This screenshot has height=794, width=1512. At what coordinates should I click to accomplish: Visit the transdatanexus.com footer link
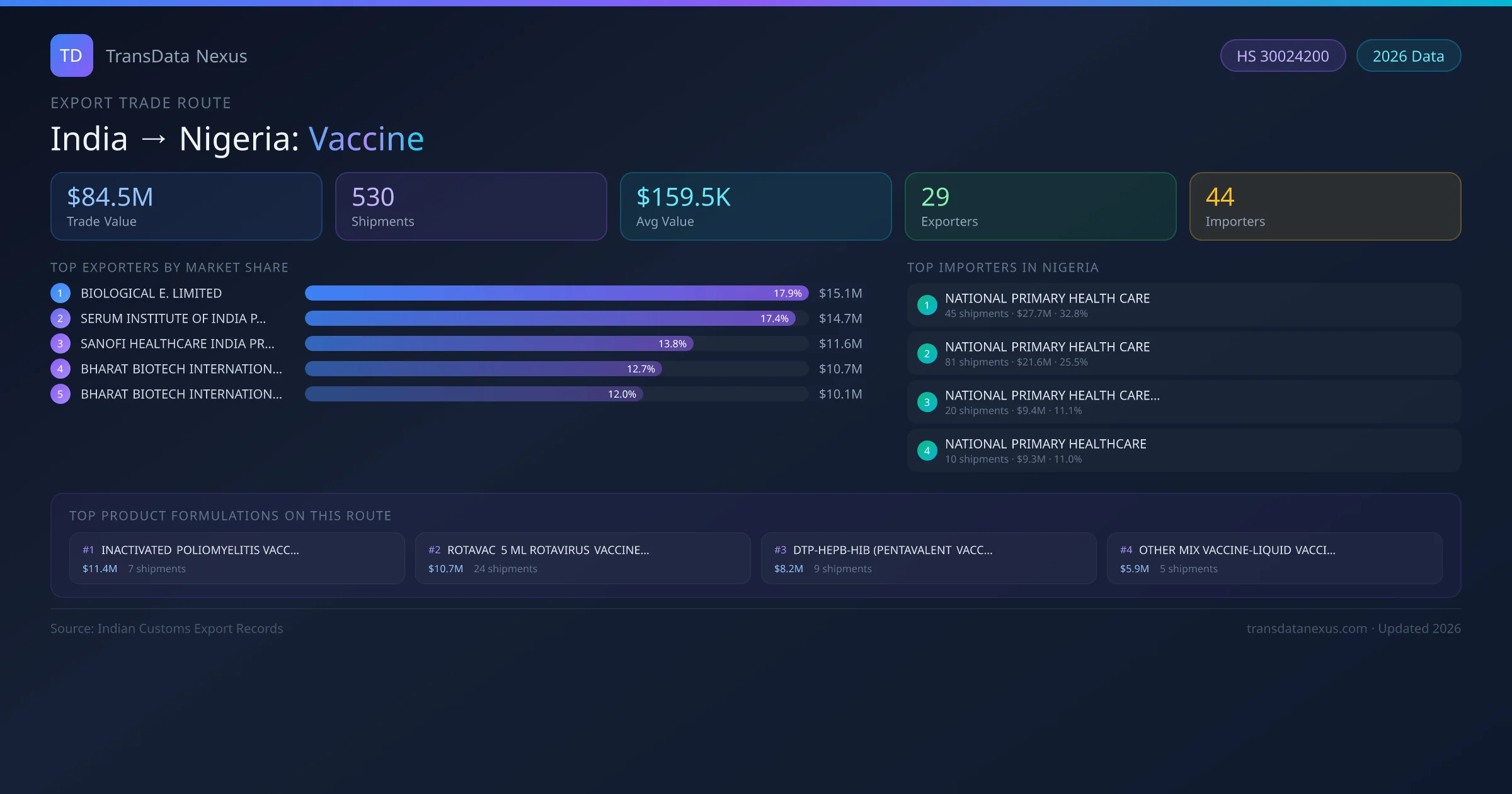pyautogui.click(x=1306, y=628)
